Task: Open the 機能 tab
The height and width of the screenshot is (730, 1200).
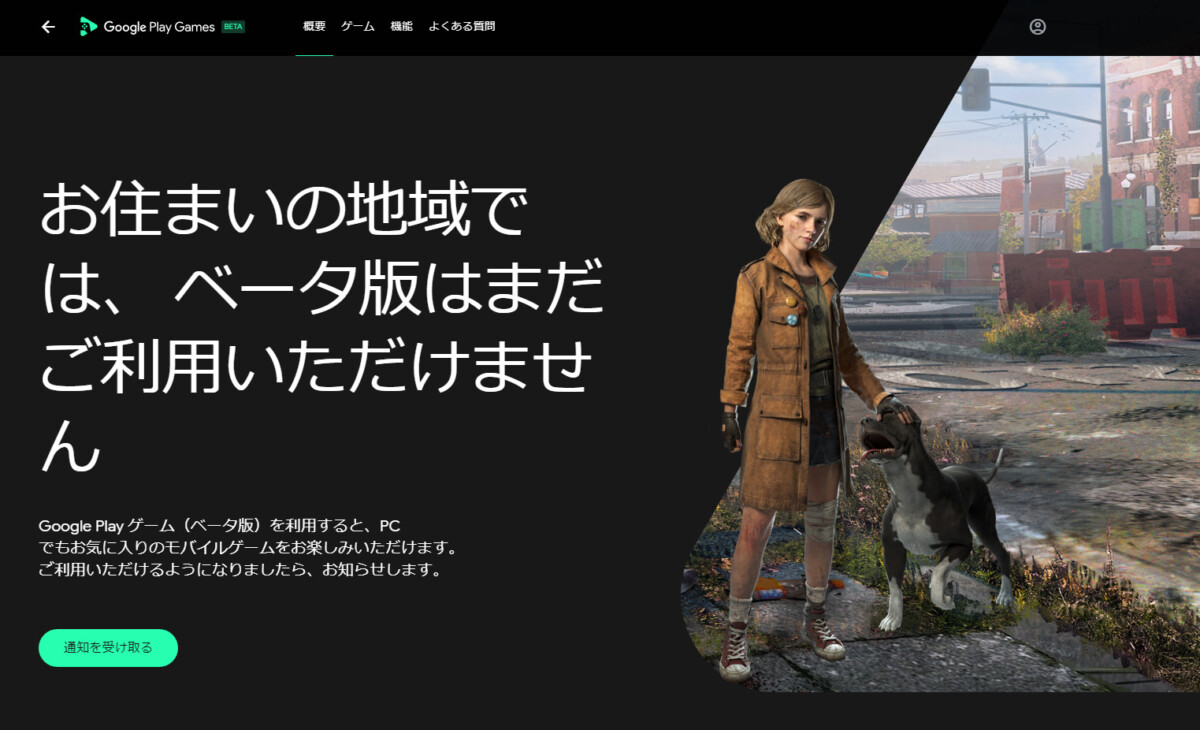Action: coord(401,27)
